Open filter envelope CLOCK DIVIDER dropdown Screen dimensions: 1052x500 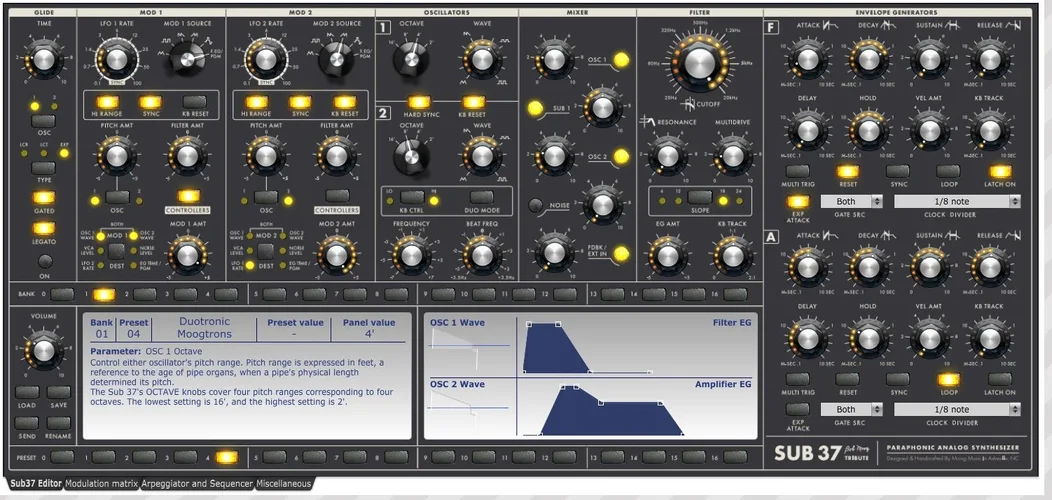point(957,201)
